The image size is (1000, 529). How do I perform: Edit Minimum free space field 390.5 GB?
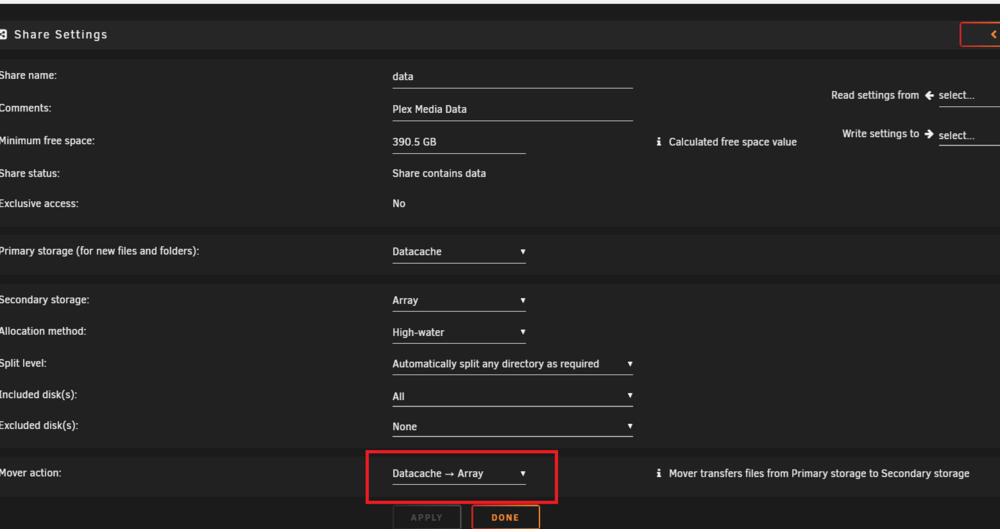(x=459, y=142)
